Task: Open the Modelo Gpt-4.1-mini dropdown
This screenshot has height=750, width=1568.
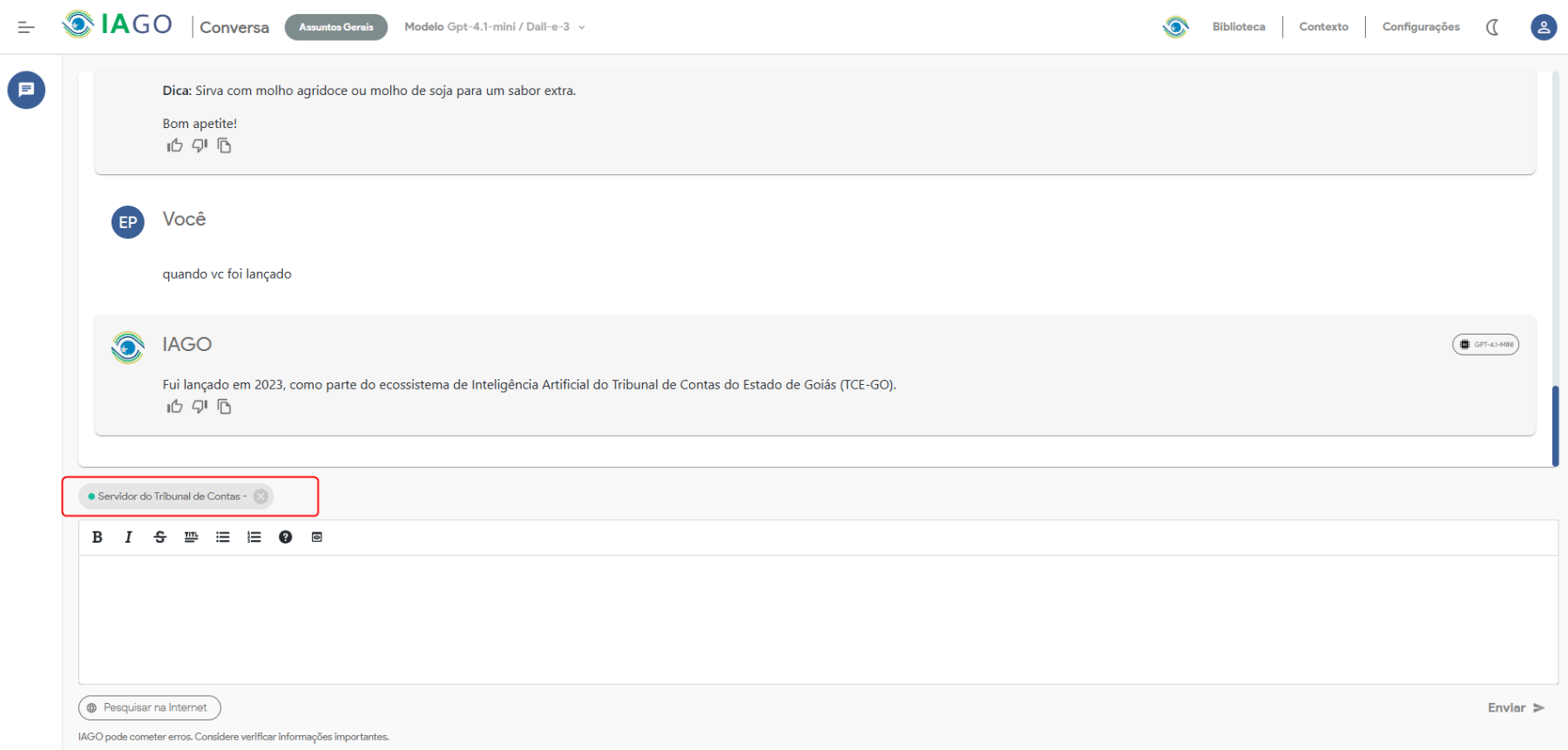Action: click(495, 27)
